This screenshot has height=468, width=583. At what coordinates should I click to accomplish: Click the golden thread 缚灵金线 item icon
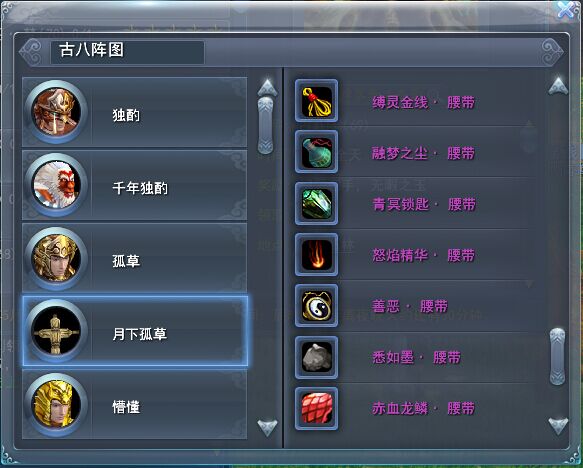click(316, 100)
